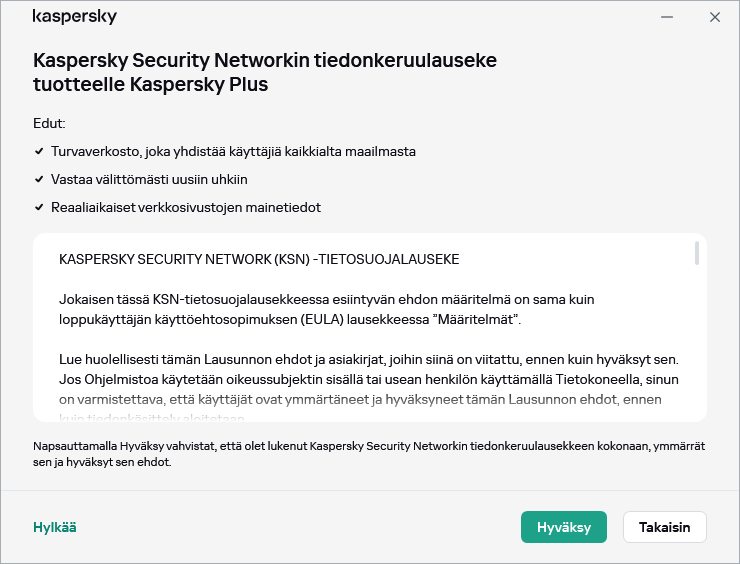Go back with the Takaisin button

[x=664, y=527]
